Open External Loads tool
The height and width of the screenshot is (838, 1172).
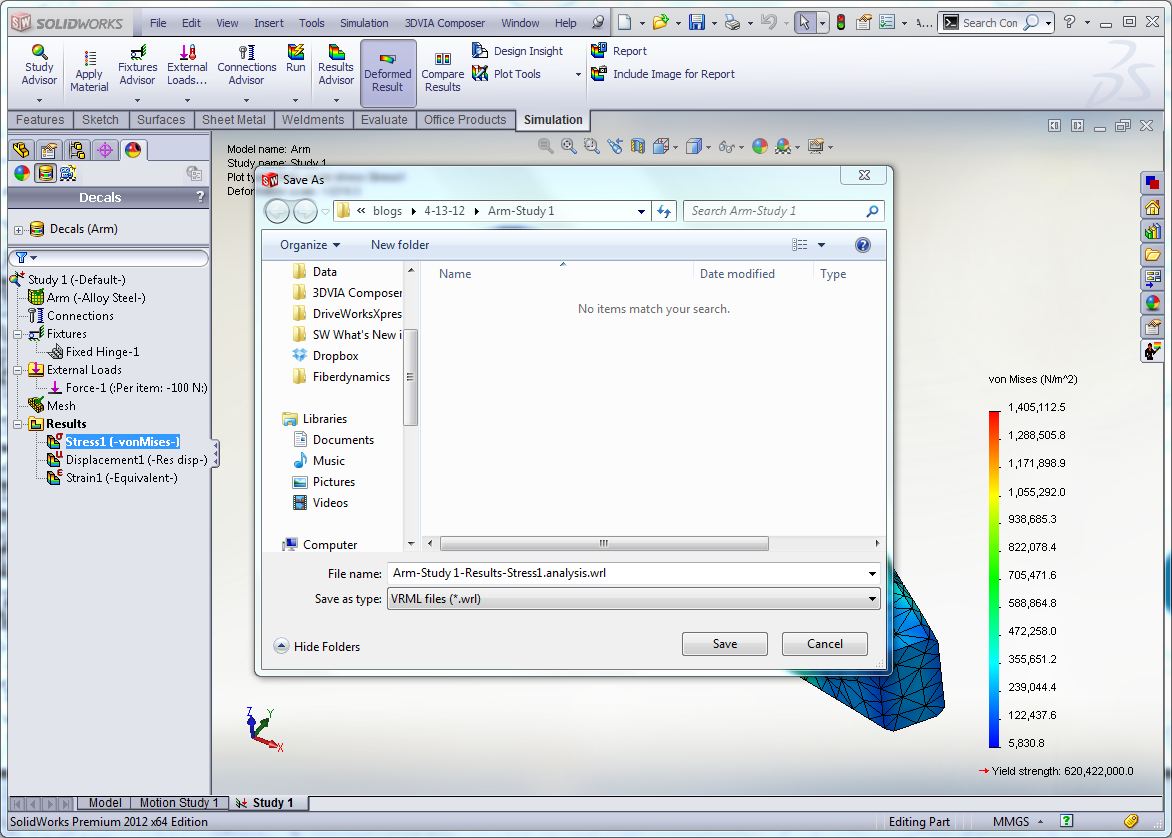tap(187, 64)
